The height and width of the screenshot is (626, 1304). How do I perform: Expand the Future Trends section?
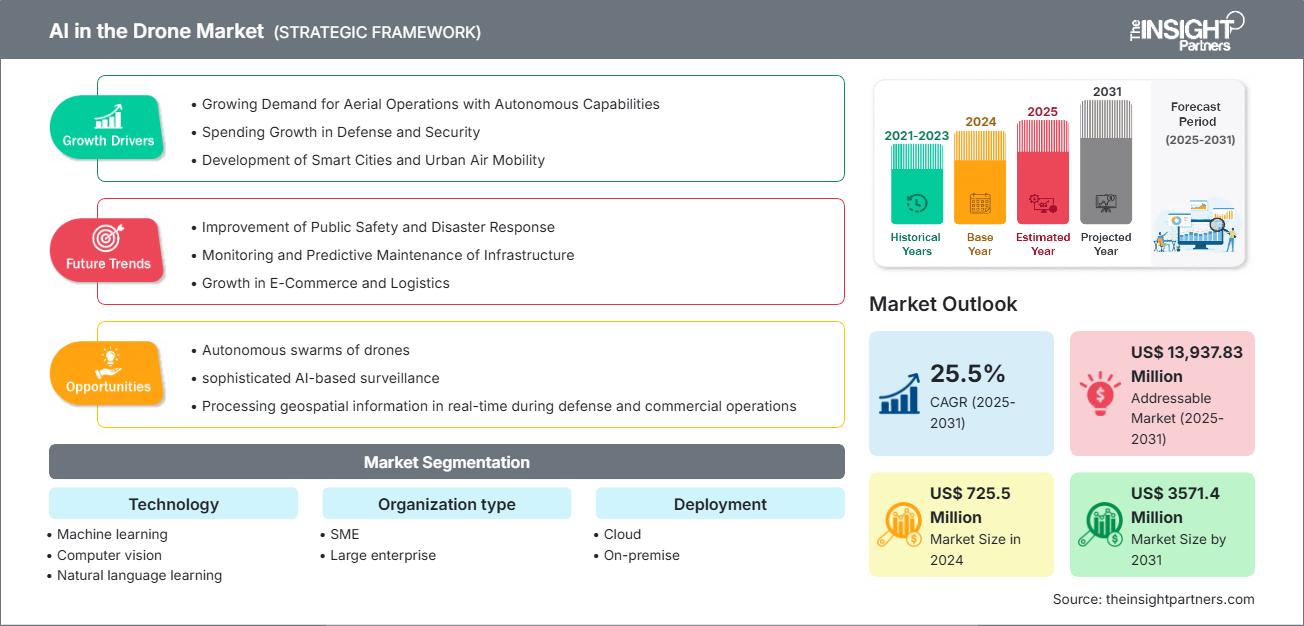click(106, 251)
